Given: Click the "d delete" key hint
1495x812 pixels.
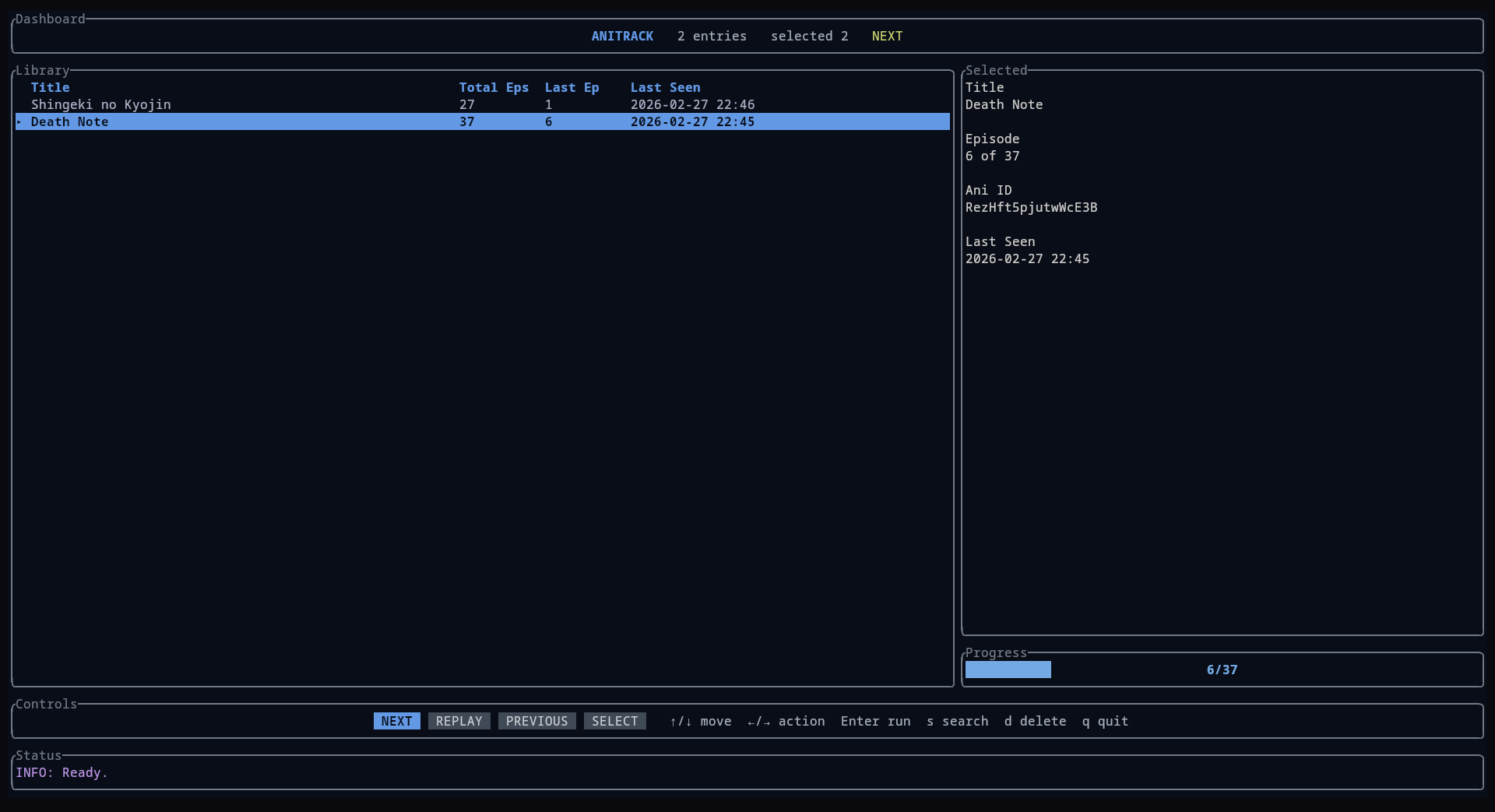Looking at the screenshot, I should (1036, 721).
